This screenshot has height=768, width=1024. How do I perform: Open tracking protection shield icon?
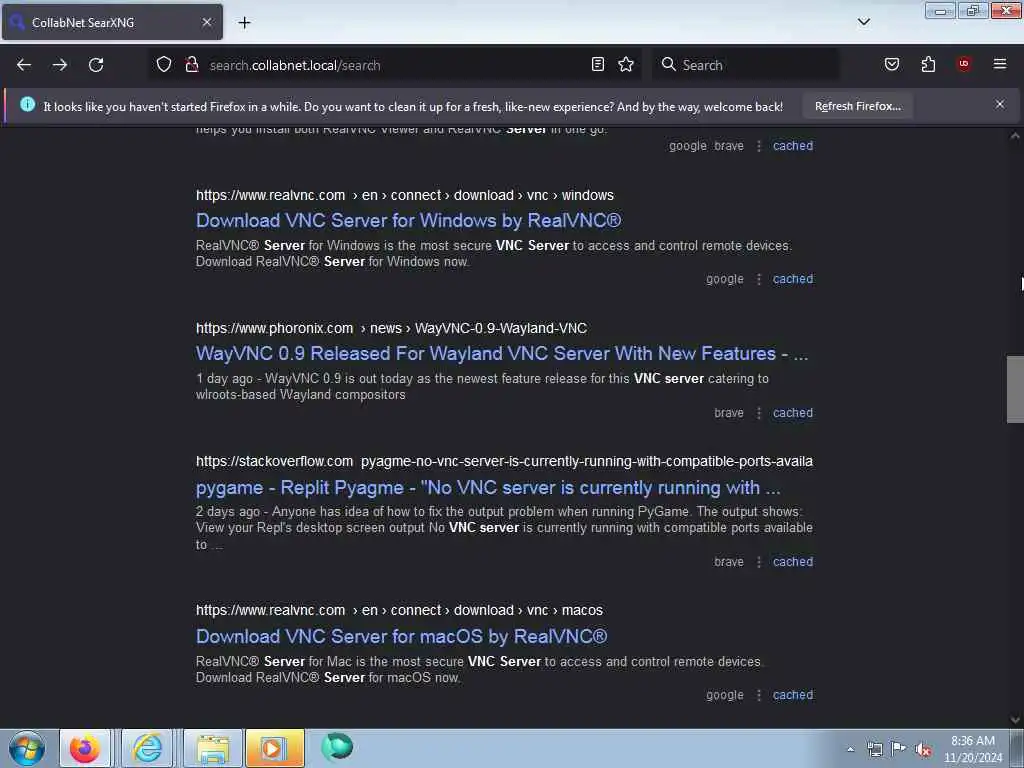point(164,64)
